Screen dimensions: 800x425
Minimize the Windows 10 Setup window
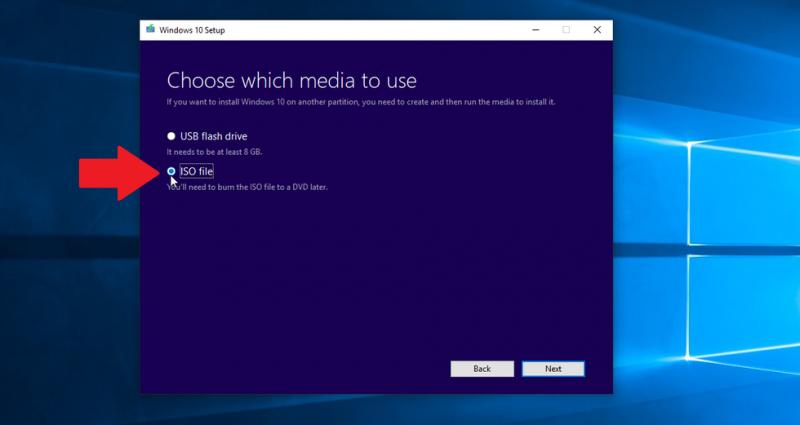pyautogui.click(x=536, y=30)
